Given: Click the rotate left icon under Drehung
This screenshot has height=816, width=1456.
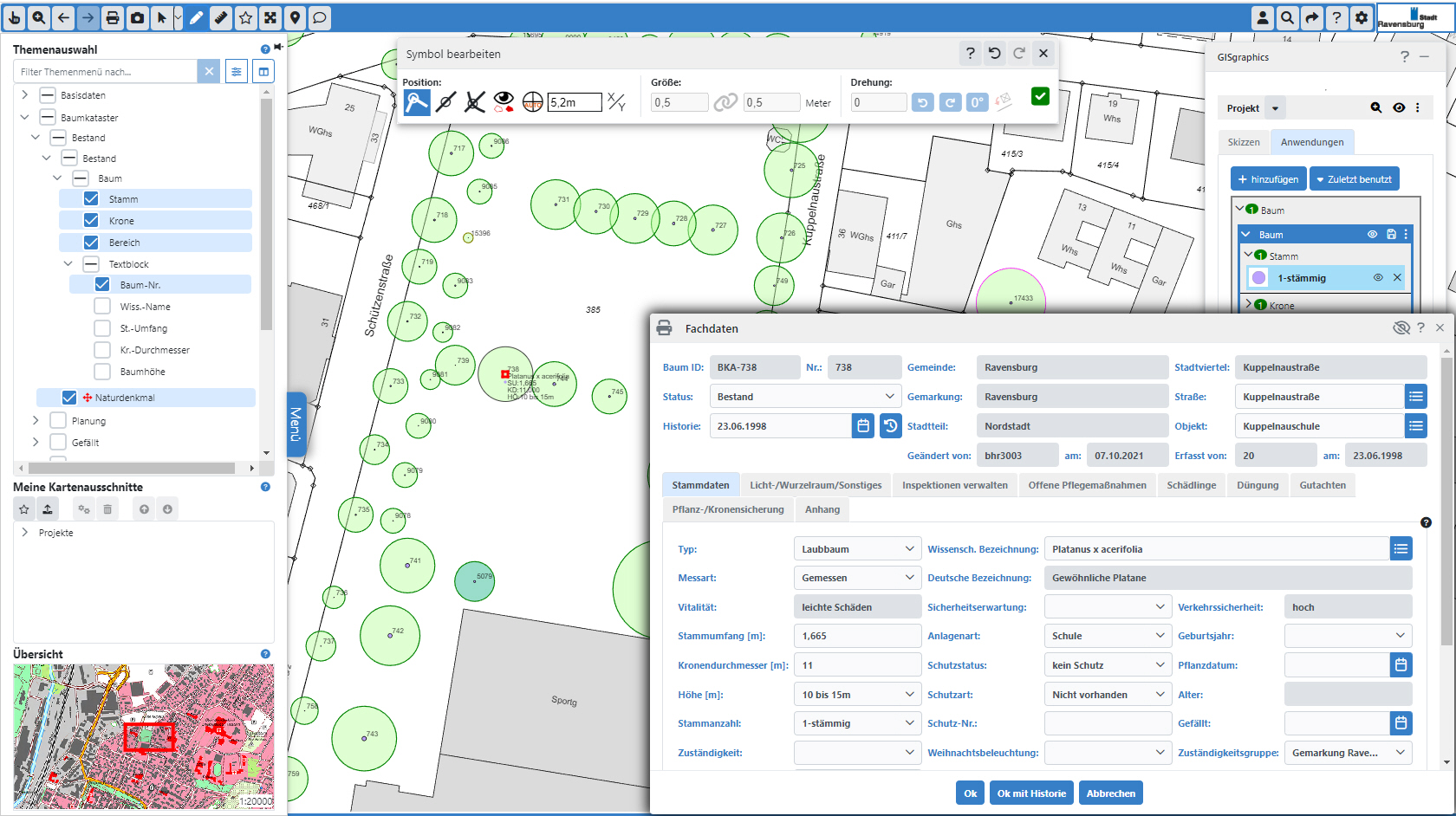Looking at the screenshot, I should (922, 101).
